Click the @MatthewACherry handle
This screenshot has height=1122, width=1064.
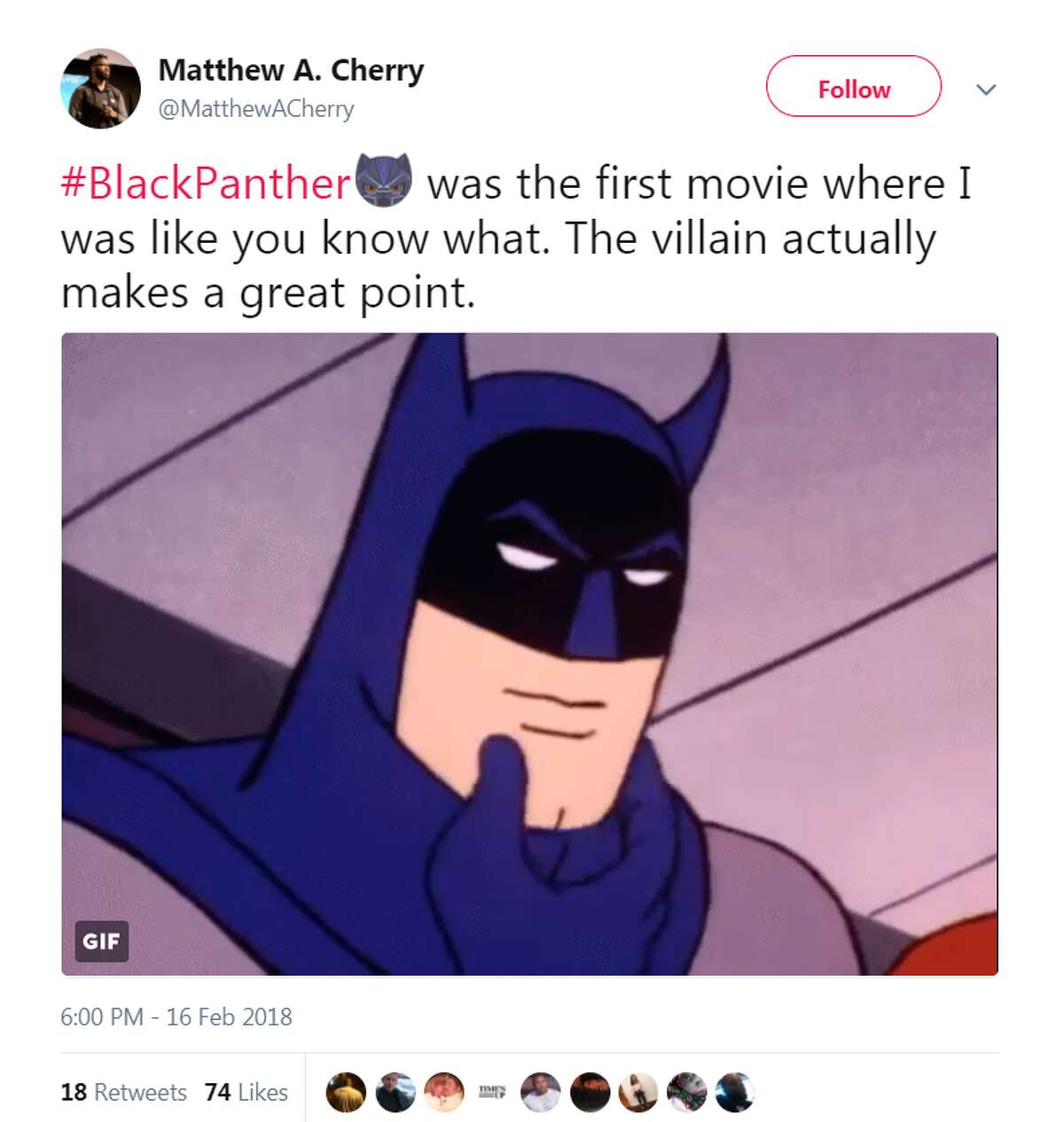254,110
